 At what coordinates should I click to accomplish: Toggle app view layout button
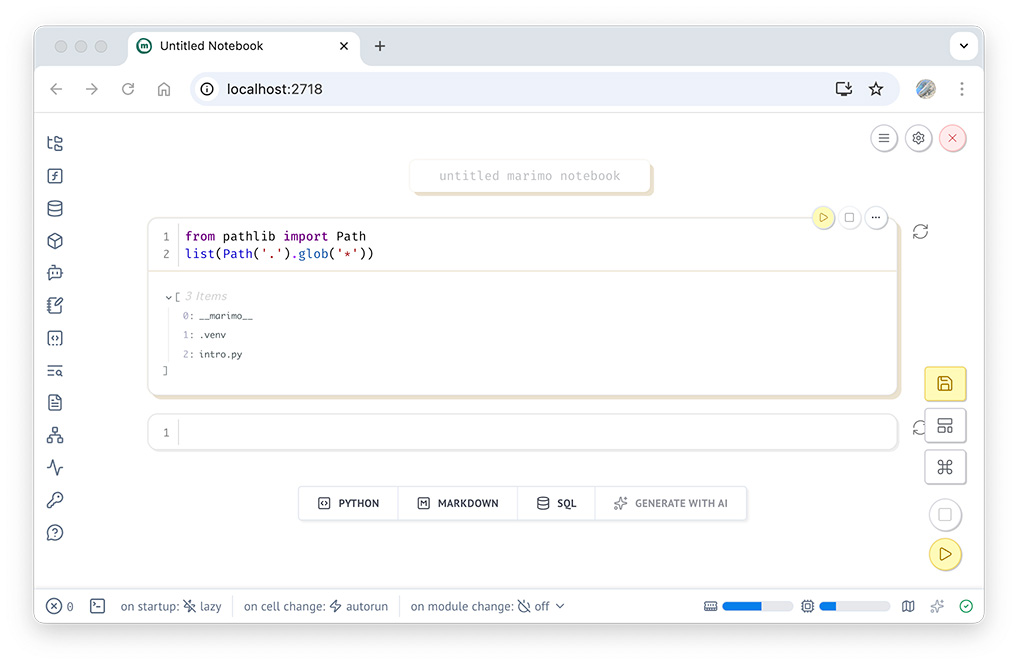tap(944, 426)
